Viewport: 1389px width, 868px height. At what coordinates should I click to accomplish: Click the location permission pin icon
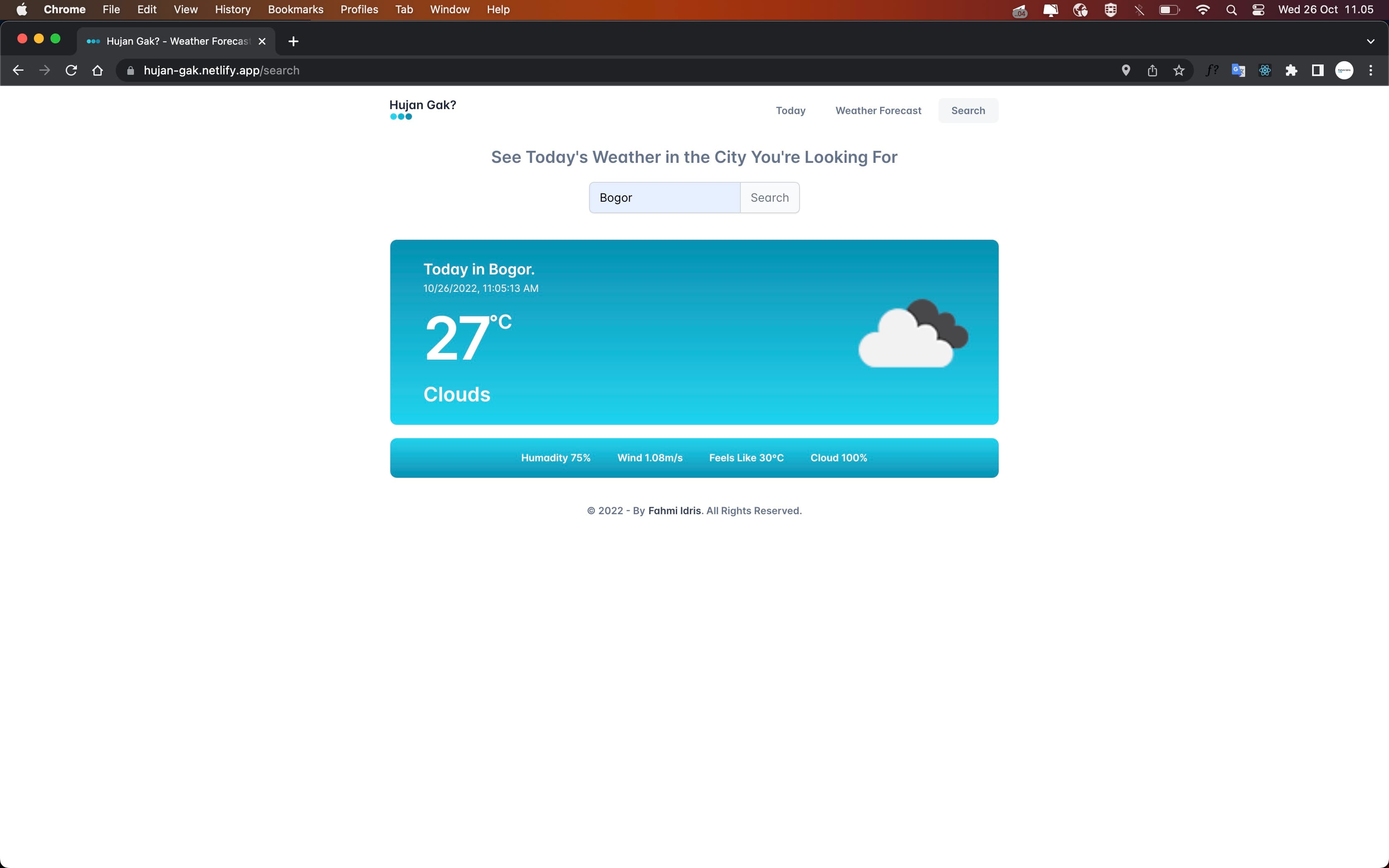[1126, 71]
